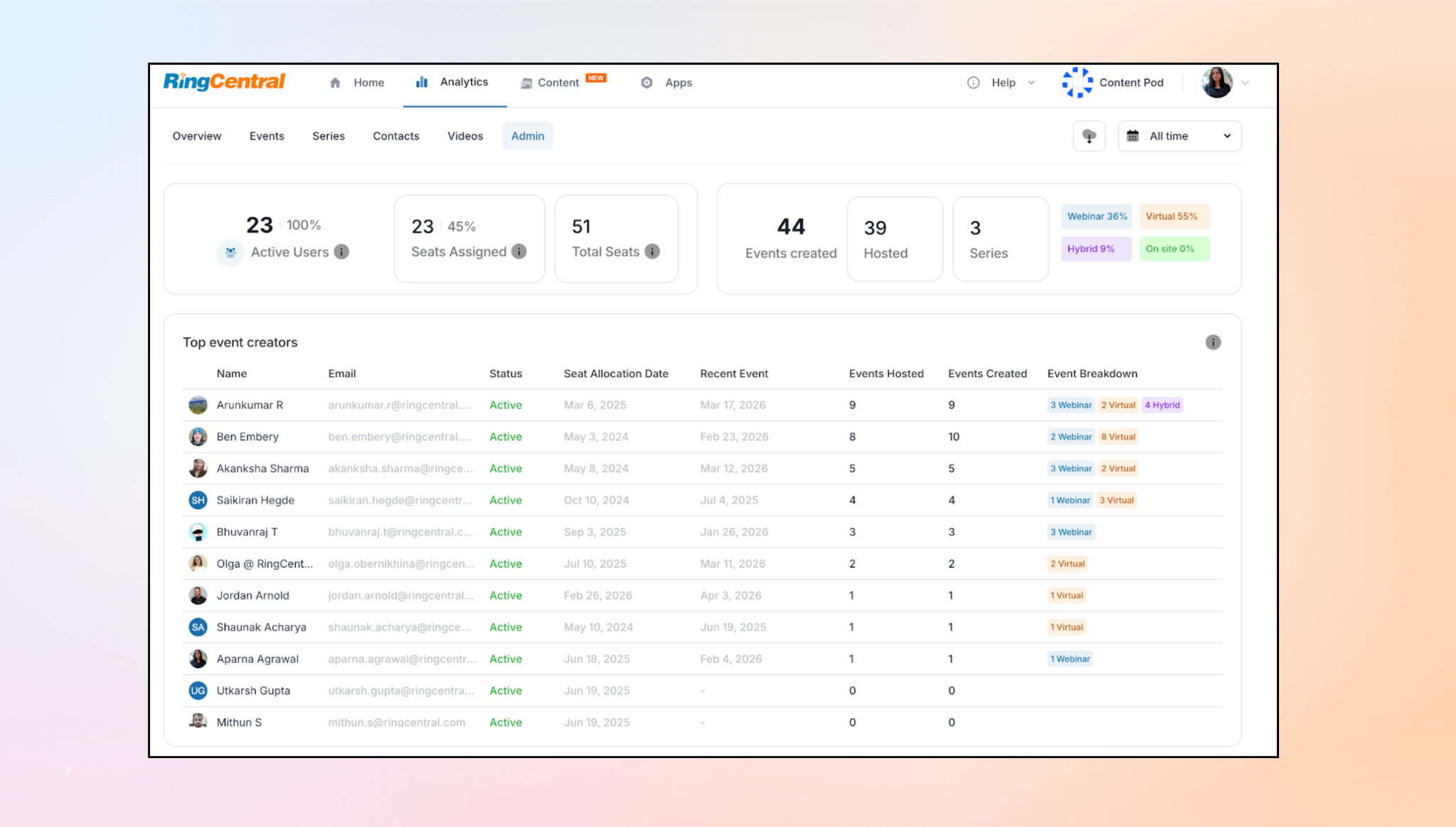Switch to the Events tab

267,136
